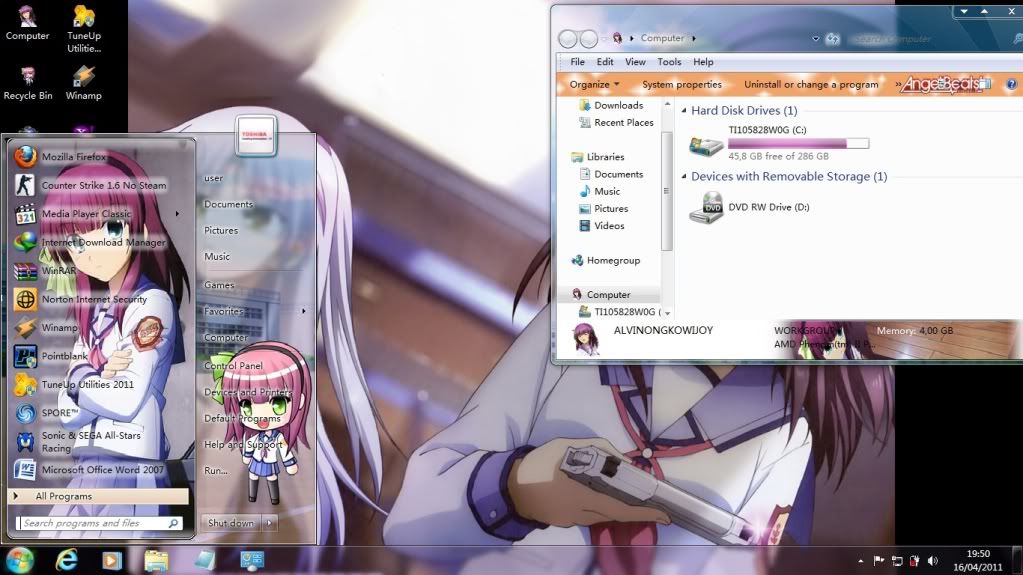Open the Organize dropdown
1023x575 pixels.
(x=594, y=84)
